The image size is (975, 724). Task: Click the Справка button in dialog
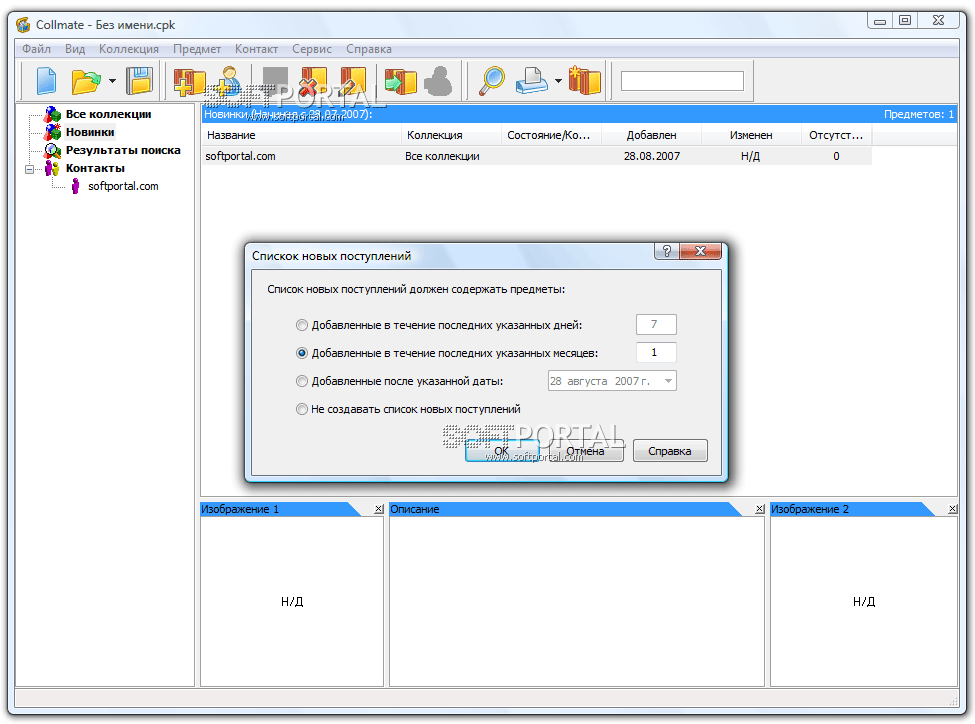[670, 451]
